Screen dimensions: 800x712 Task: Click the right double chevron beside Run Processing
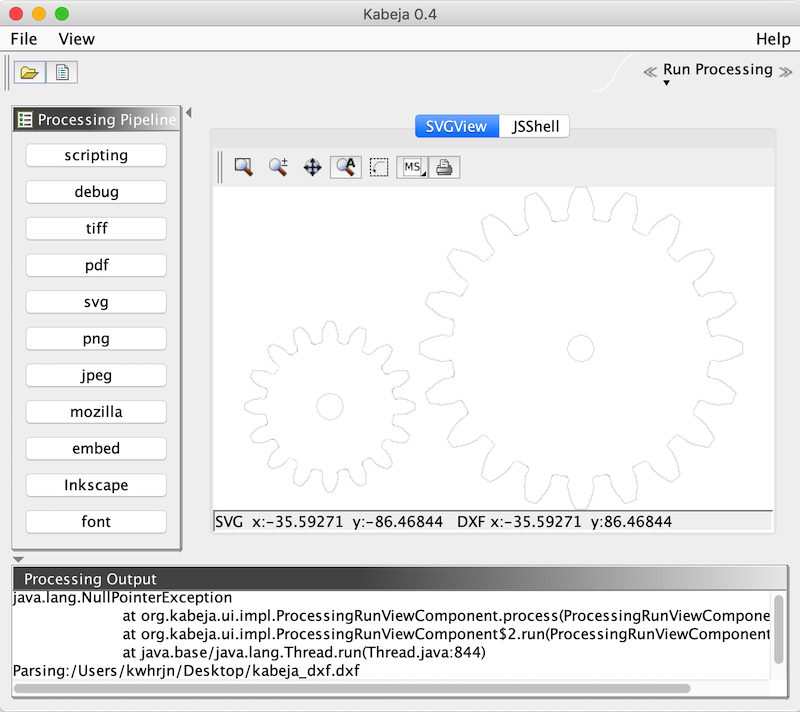pos(786,72)
